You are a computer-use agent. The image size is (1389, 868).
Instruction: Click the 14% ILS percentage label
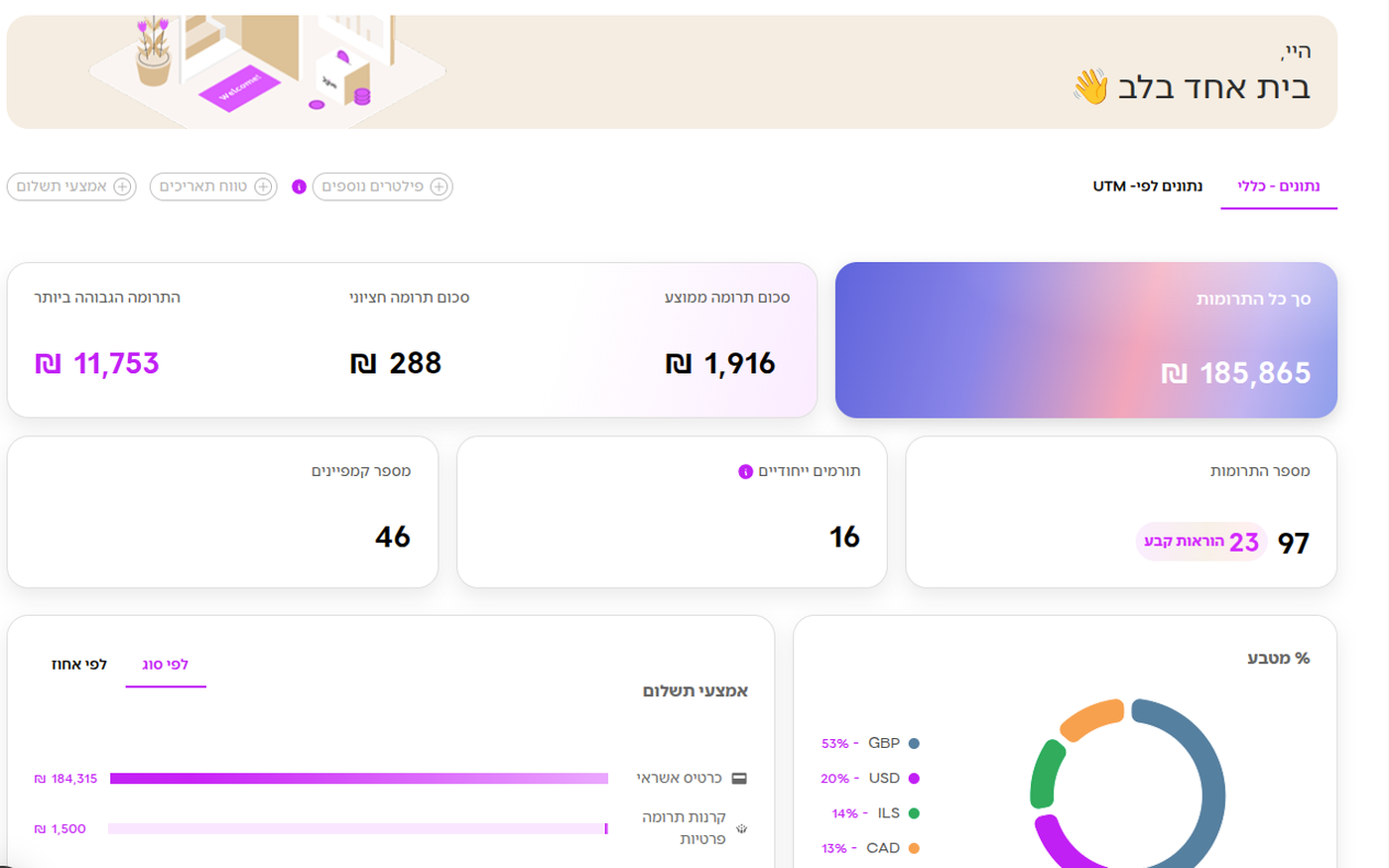pyautogui.click(x=849, y=813)
